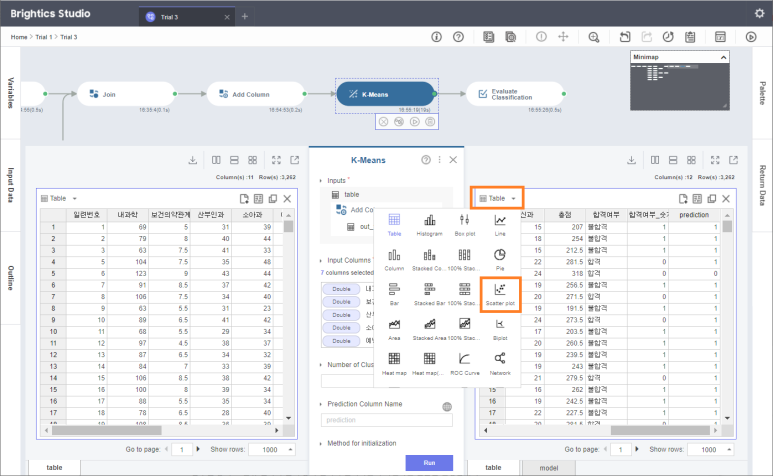Select the Add Column workflow node
This screenshot has width=773, height=476.
coord(256,94)
